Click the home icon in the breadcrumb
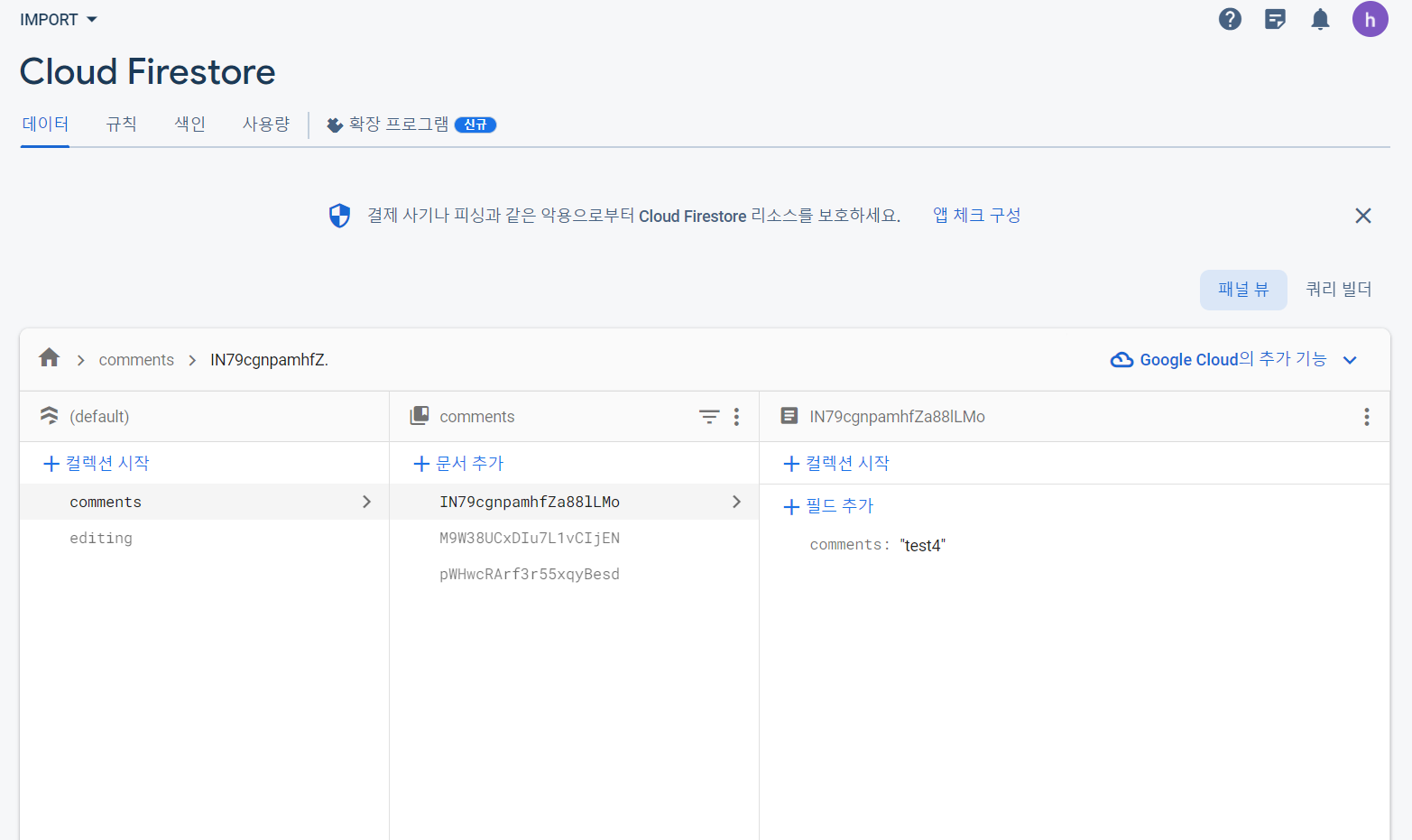Viewport: 1412px width, 840px height. pos(49,358)
